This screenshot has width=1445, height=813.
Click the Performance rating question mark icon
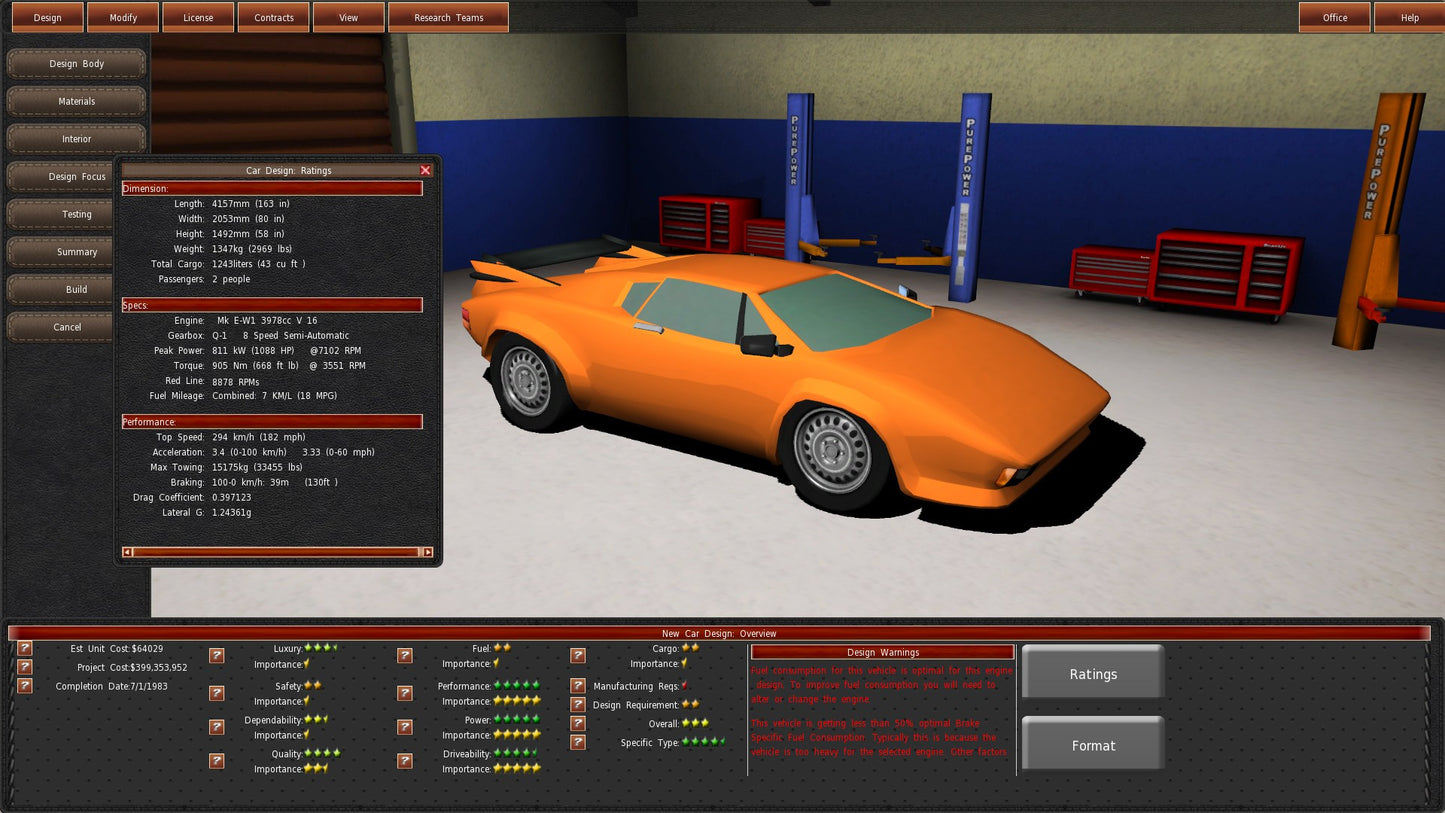tap(404, 693)
